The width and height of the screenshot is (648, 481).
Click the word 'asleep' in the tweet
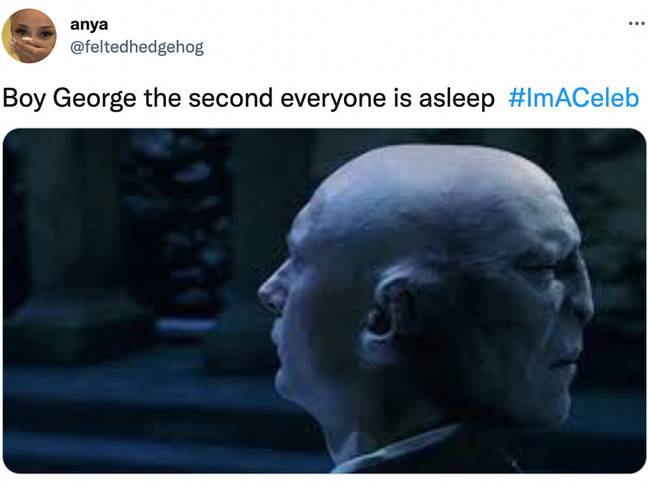point(457,99)
